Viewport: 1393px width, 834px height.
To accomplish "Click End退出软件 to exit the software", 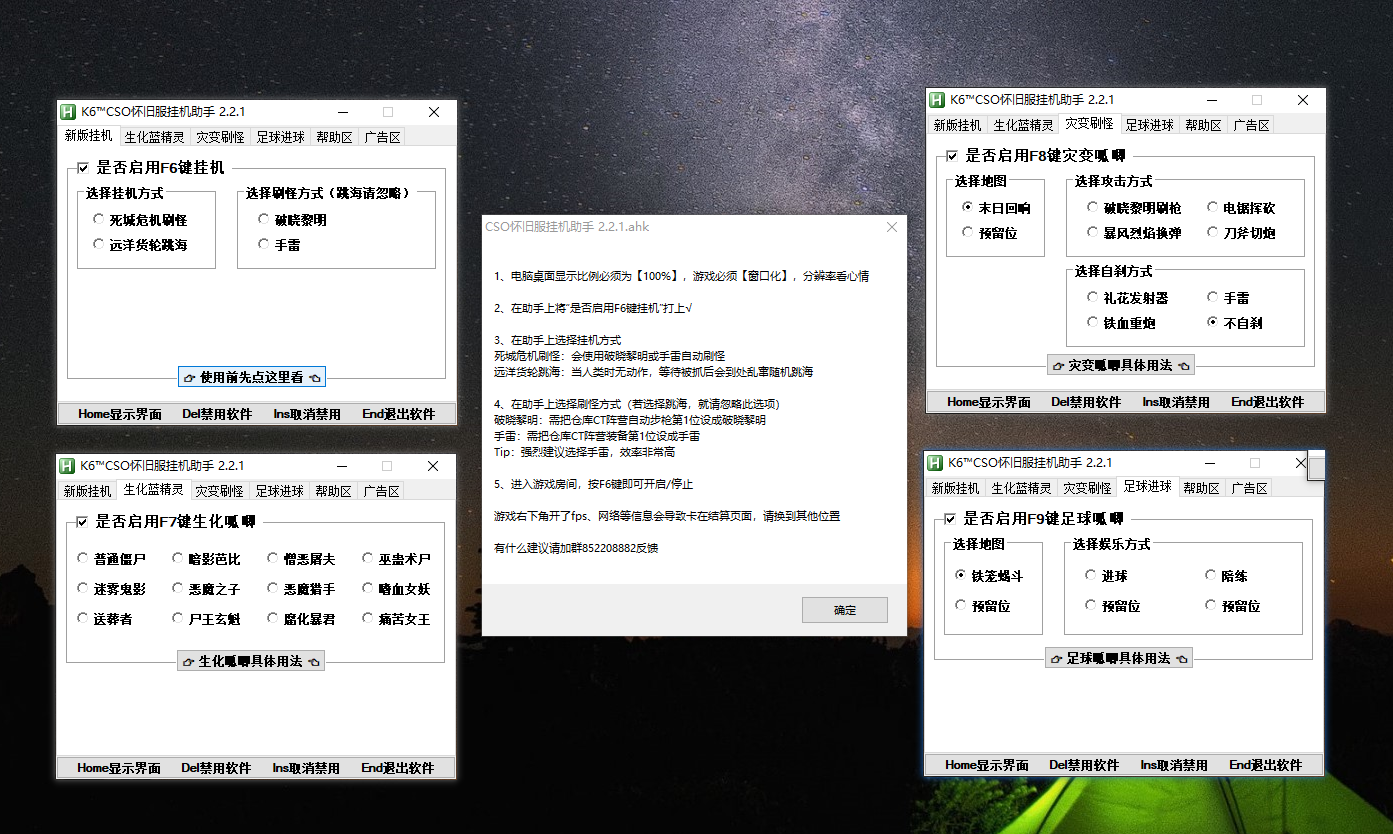I will pos(398,412).
